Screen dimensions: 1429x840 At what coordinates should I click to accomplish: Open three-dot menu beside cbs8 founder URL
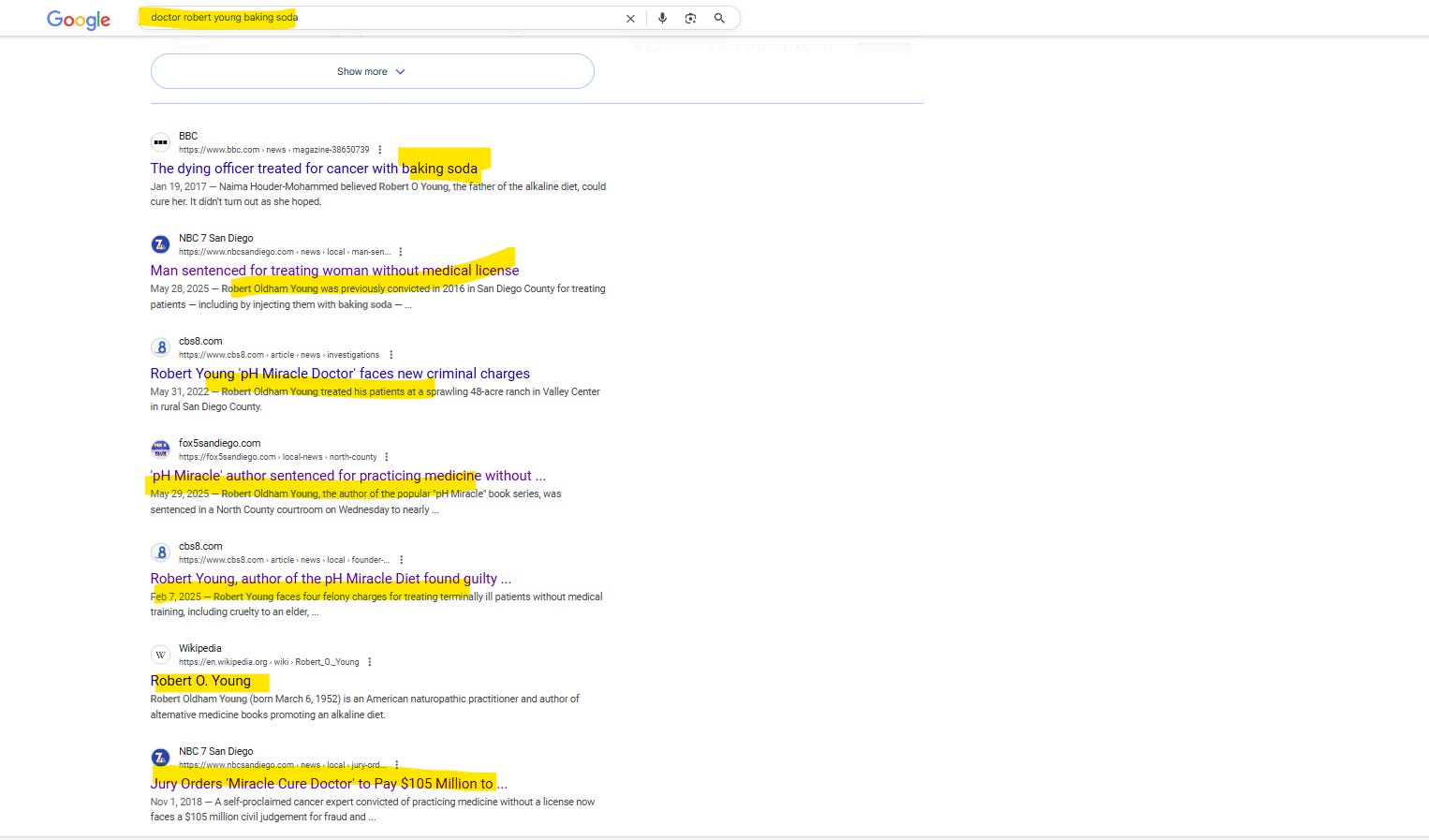(401, 560)
